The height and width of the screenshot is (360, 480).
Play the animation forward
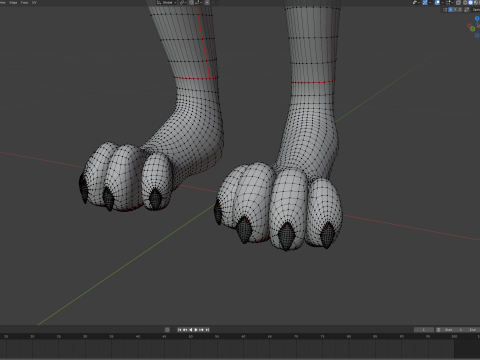[x=196, y=330]
